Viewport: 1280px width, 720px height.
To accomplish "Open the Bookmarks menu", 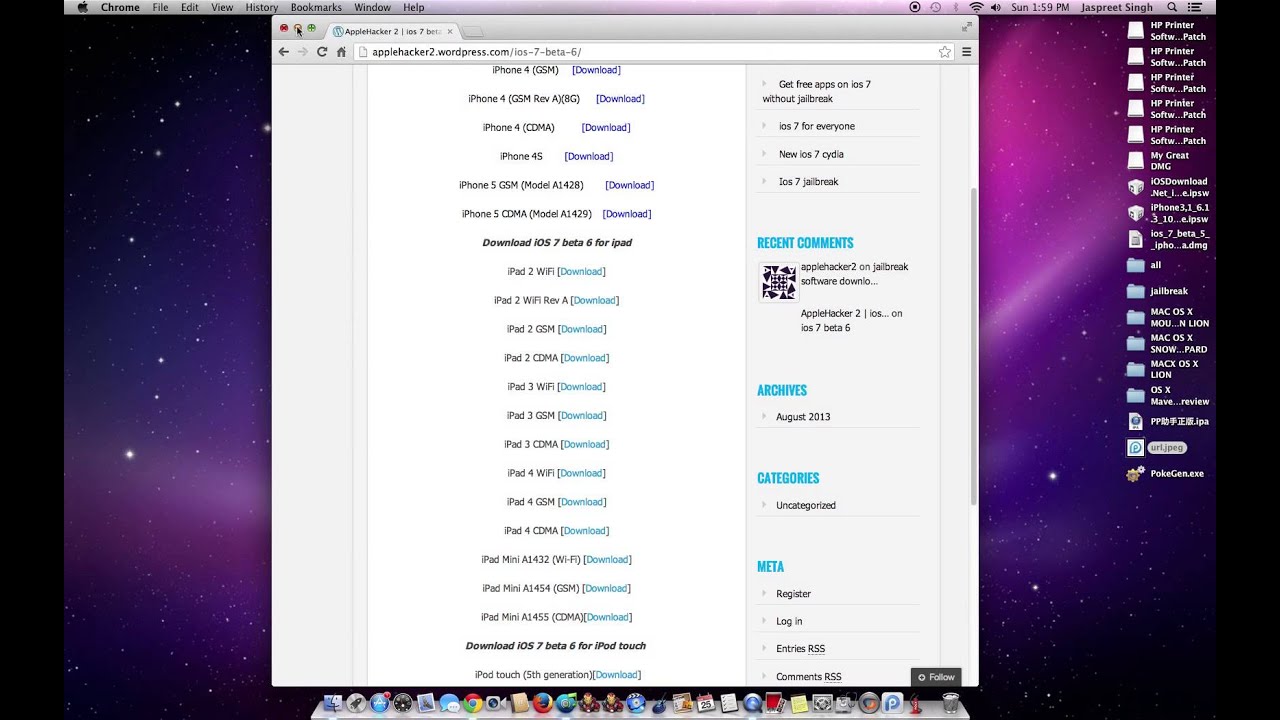I will click(316, 7).
